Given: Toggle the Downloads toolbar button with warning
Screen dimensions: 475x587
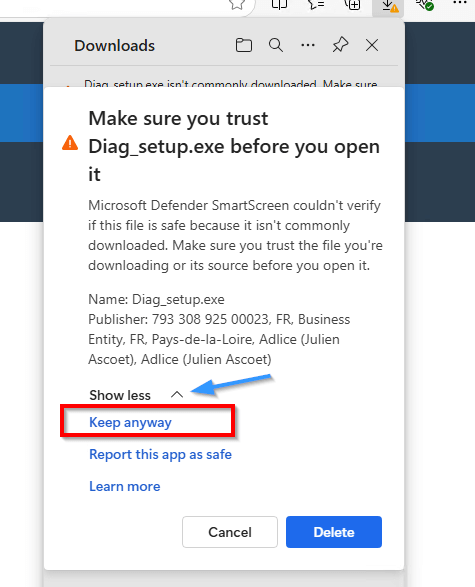Looking at the screenshot, I should pos(388,7).
